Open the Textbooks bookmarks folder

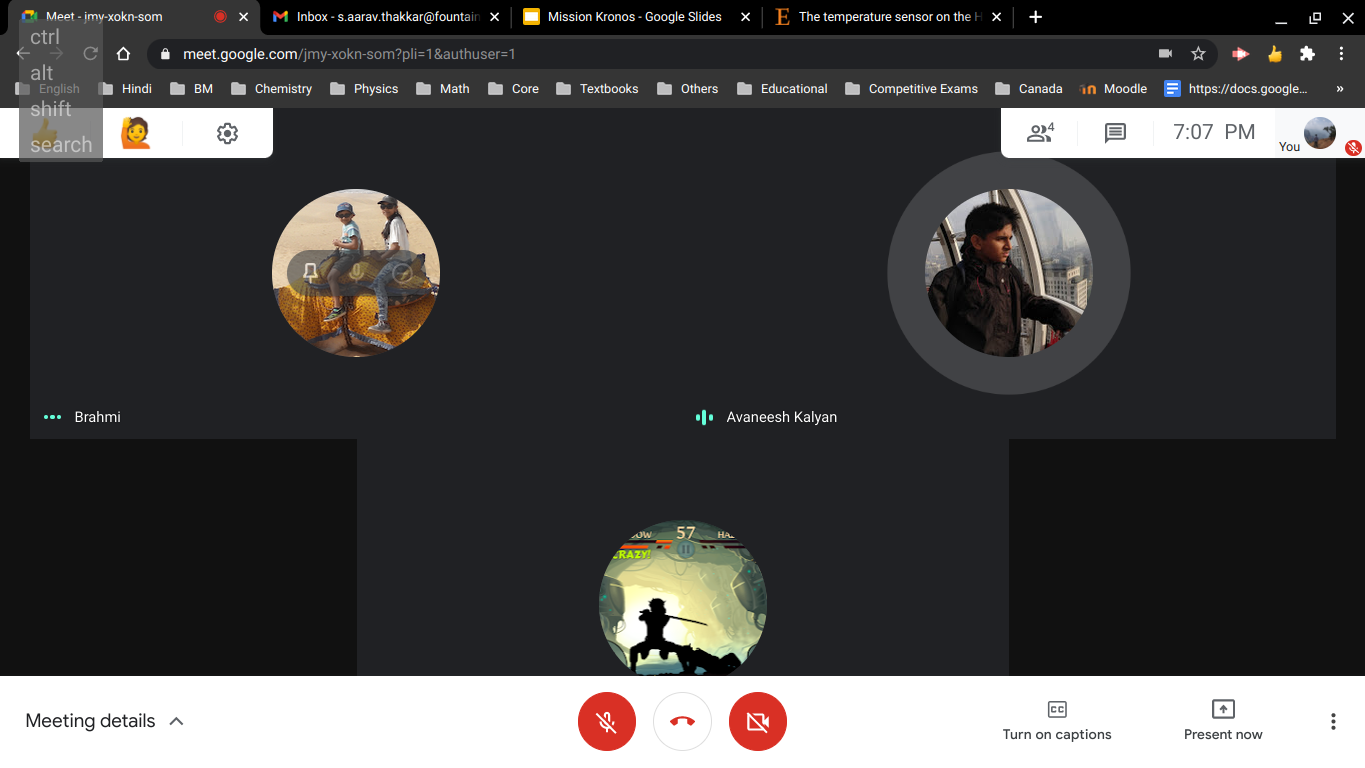tap(597, 89)
